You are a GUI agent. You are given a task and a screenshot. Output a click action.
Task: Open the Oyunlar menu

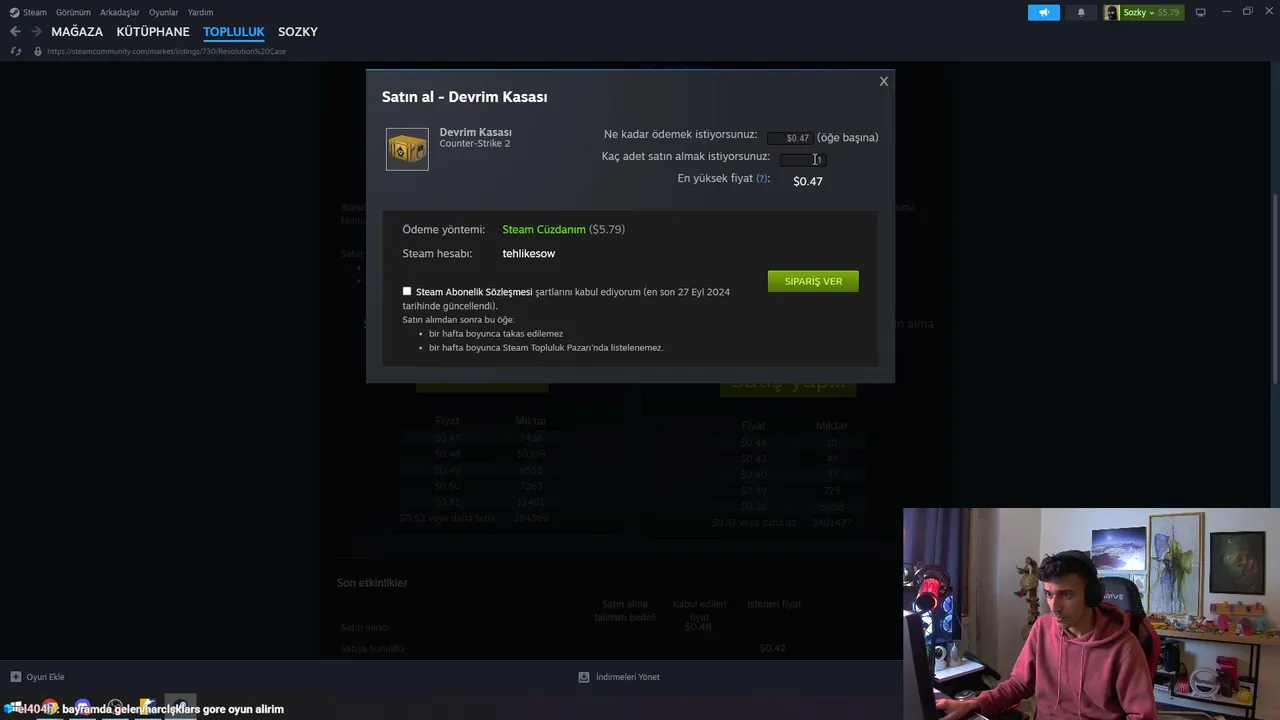(164, 12)
